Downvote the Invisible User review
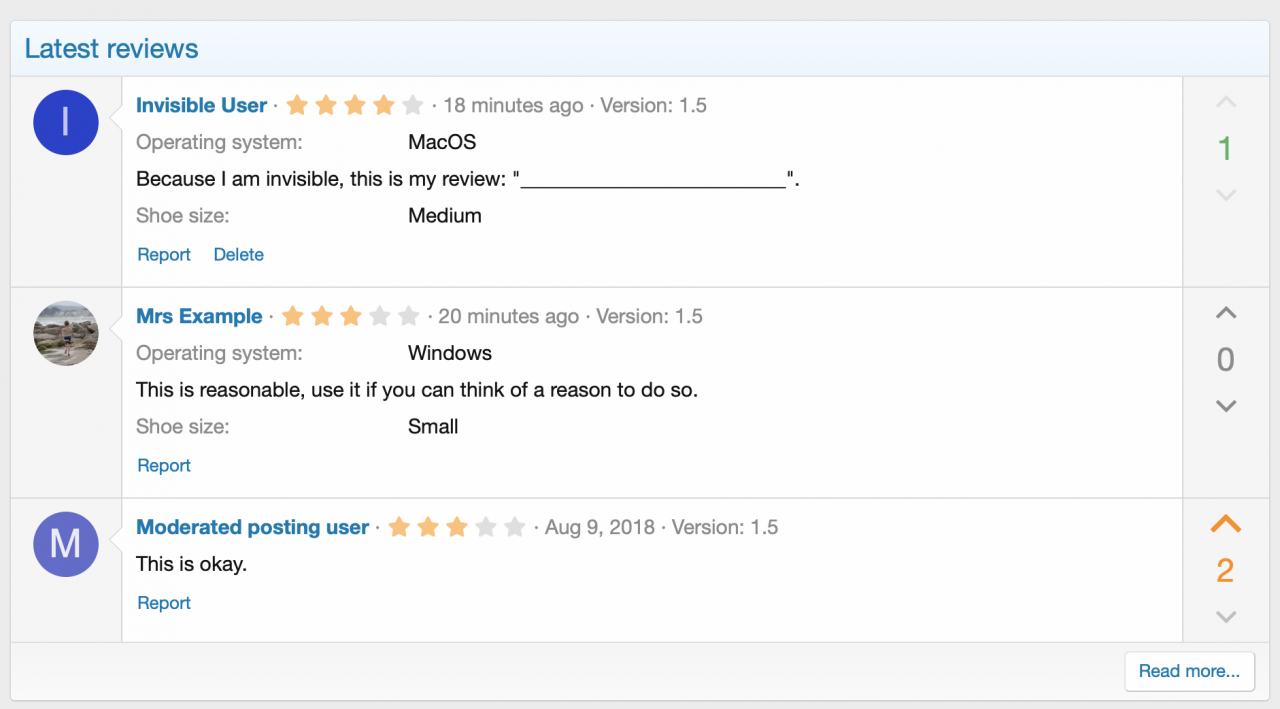Viewport: 1280px width, 709px height. pos(1225,195)
